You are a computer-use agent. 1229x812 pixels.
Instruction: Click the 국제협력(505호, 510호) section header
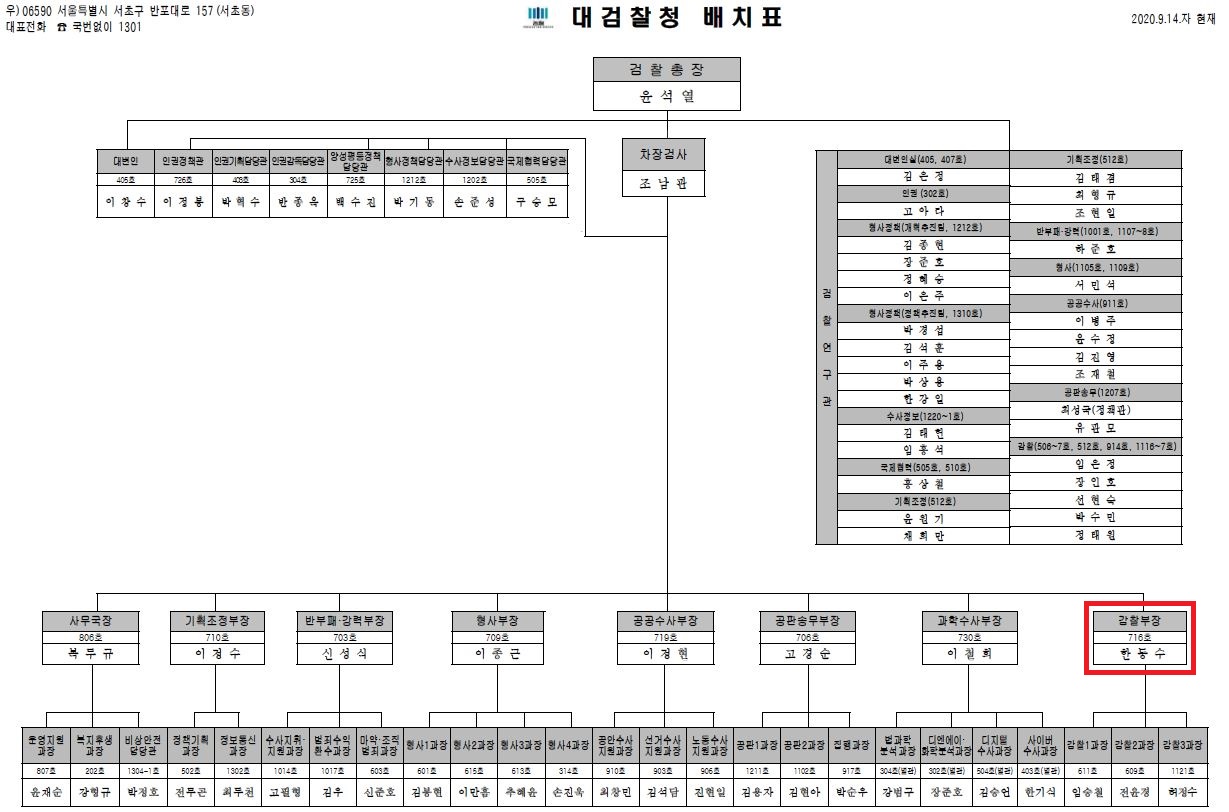(922, 467)
